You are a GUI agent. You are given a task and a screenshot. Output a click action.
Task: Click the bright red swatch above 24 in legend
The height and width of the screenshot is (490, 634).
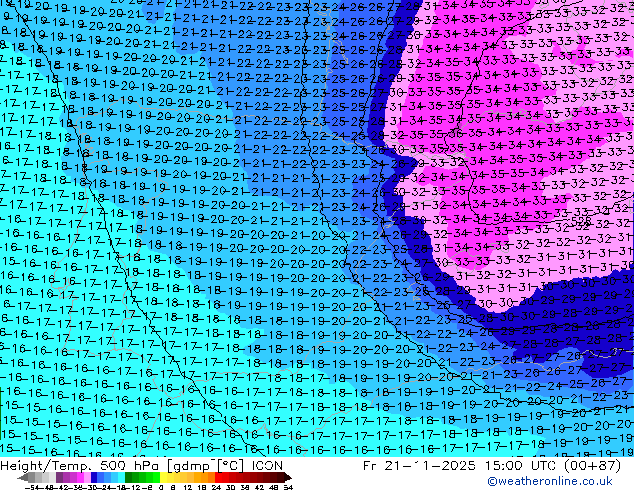click(218, 478)
